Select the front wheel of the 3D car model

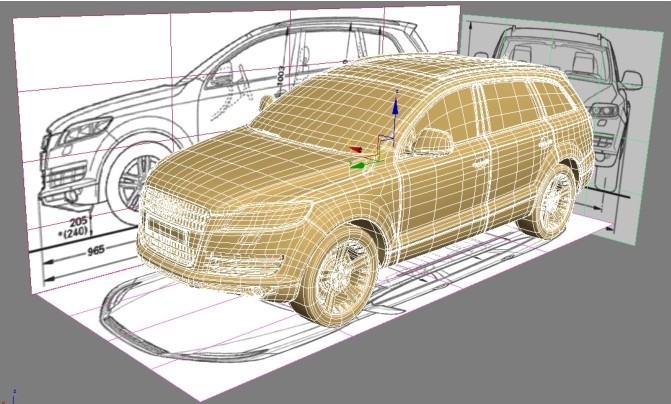click(340, 274)
